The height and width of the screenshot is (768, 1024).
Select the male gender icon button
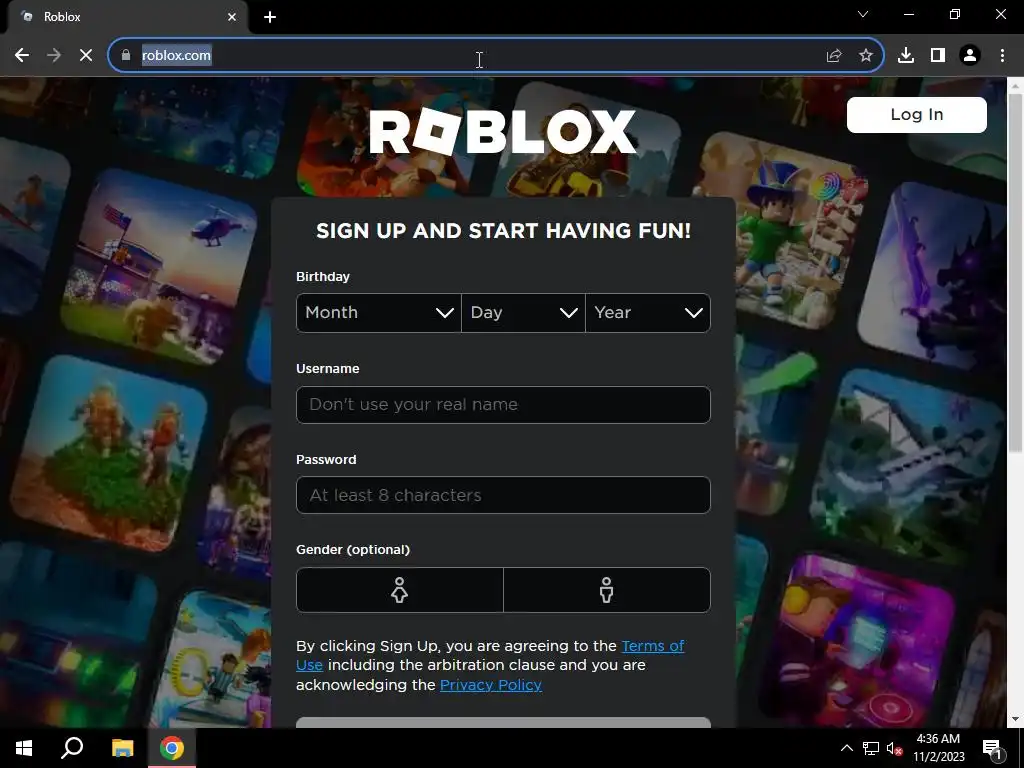tap(607, 590)
